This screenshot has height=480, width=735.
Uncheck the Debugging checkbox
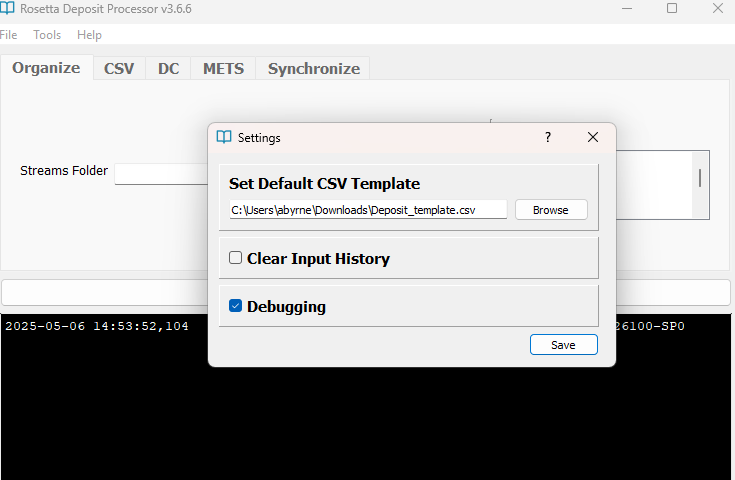pos(236,306)
